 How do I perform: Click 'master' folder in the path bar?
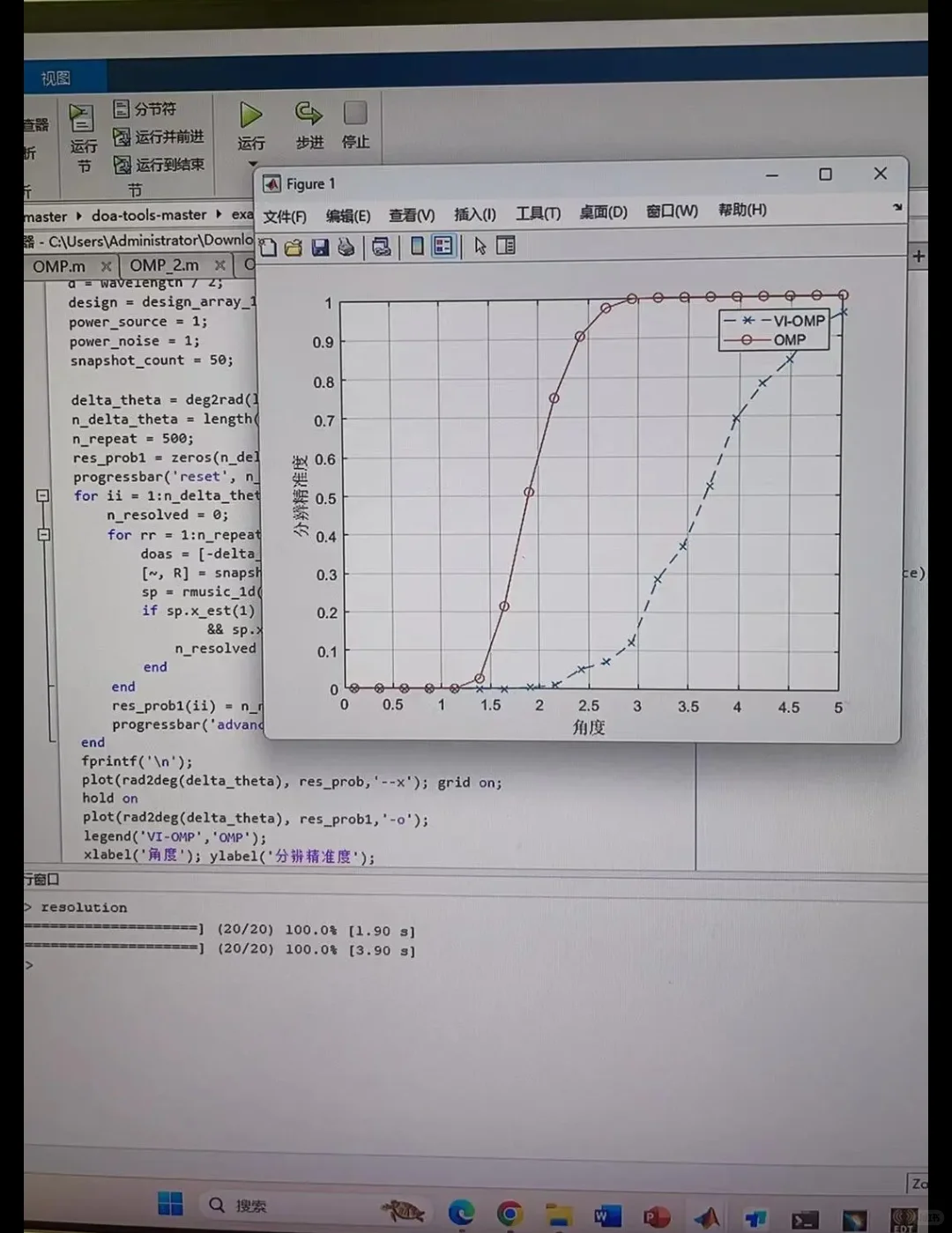46,217
